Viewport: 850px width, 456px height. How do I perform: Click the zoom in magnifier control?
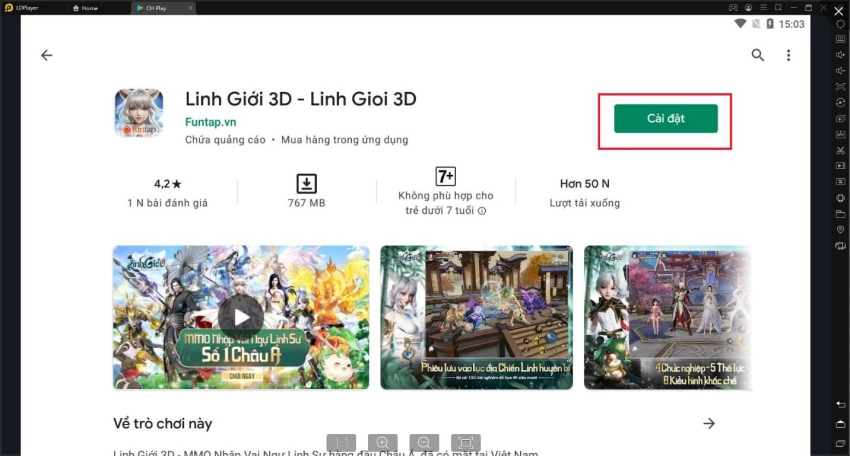coord(383,442)
